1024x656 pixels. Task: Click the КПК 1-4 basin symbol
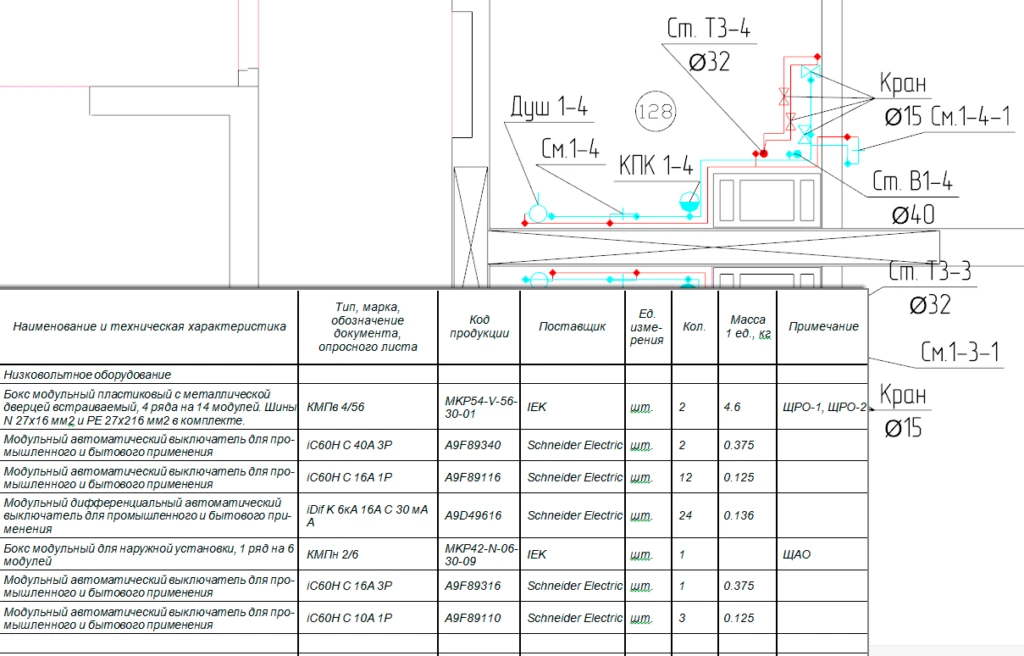(688, 201)
